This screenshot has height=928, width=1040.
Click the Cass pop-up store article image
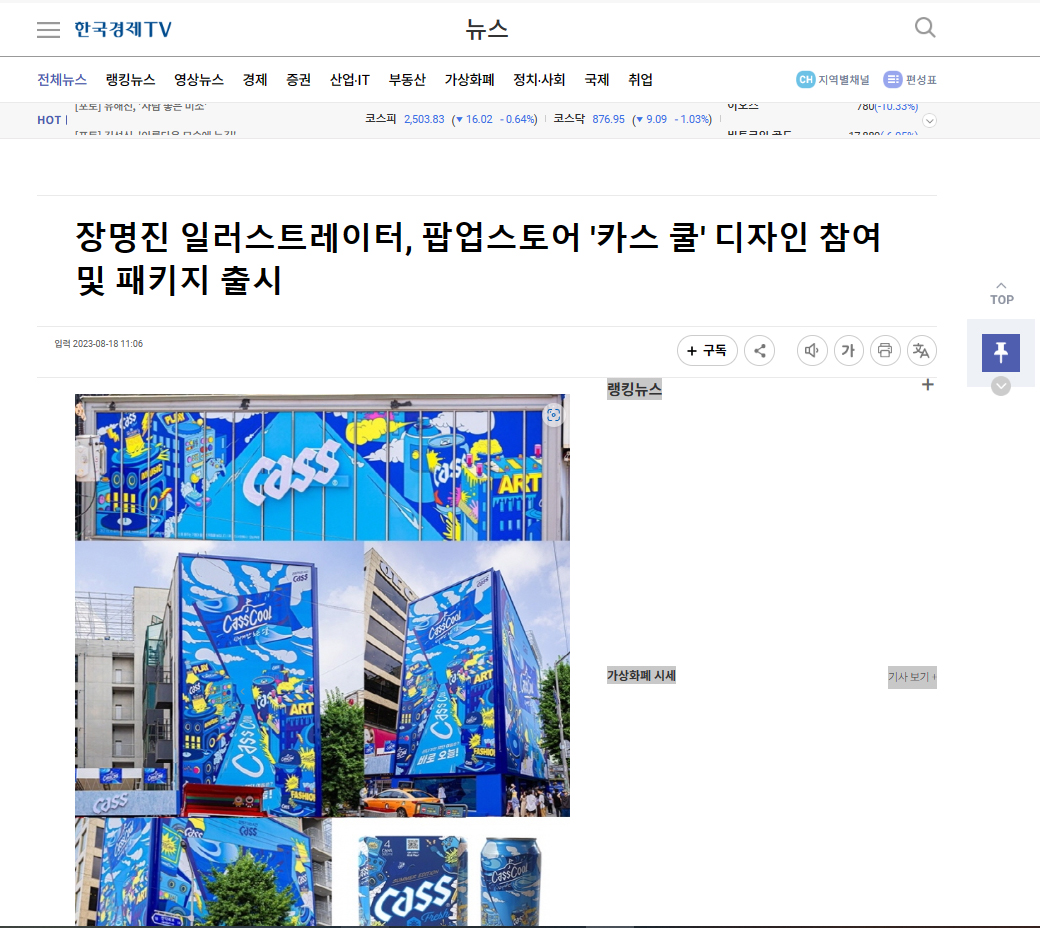(322, 660)
